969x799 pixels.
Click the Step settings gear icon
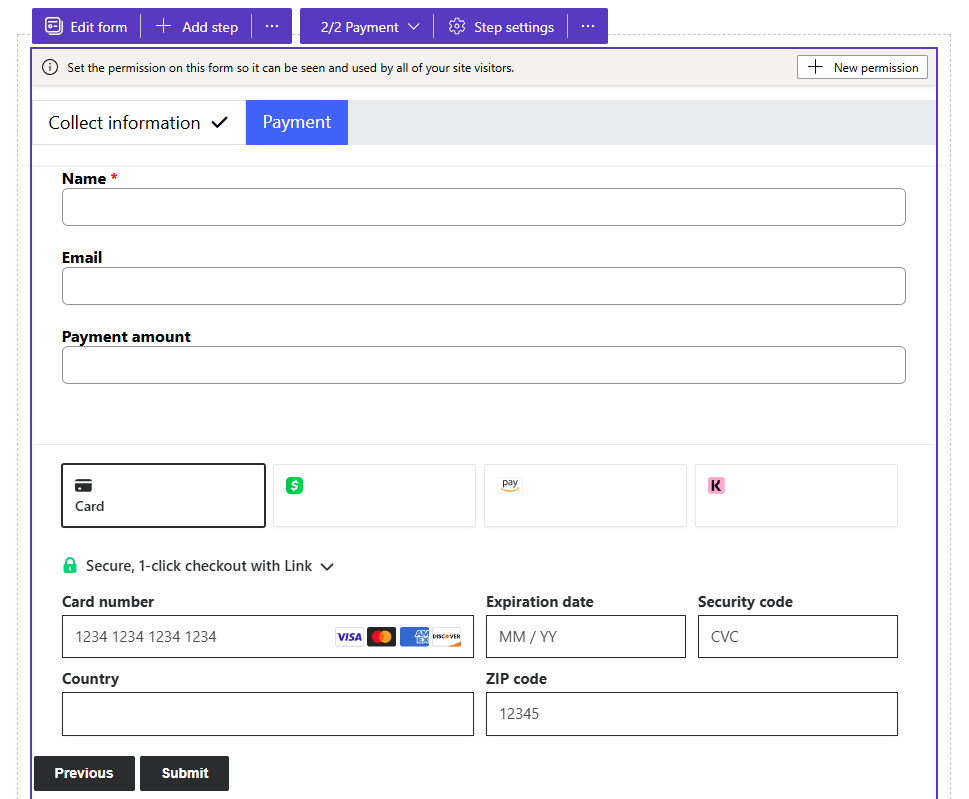(x=457, y=27)
